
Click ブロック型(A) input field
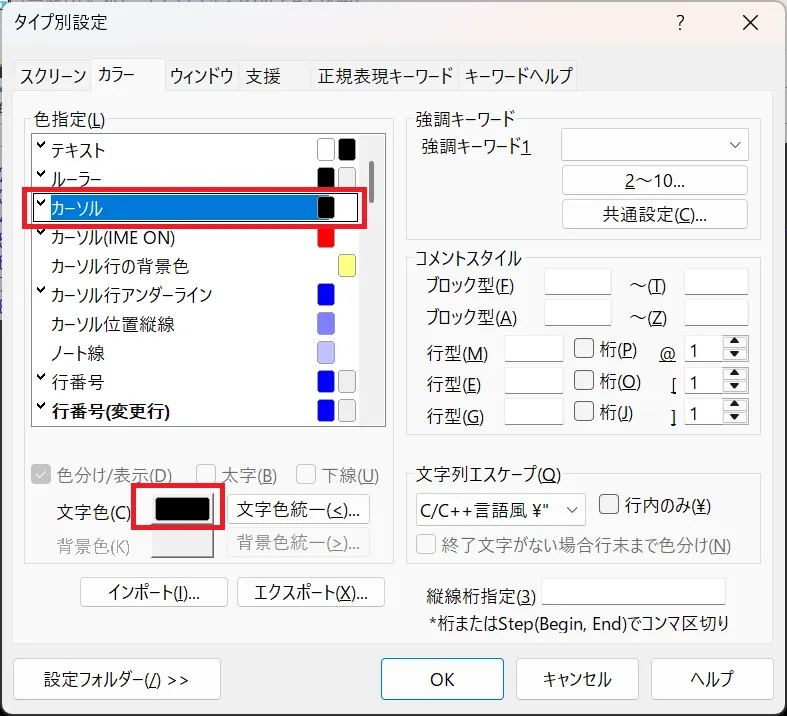[x=578, y=314]
